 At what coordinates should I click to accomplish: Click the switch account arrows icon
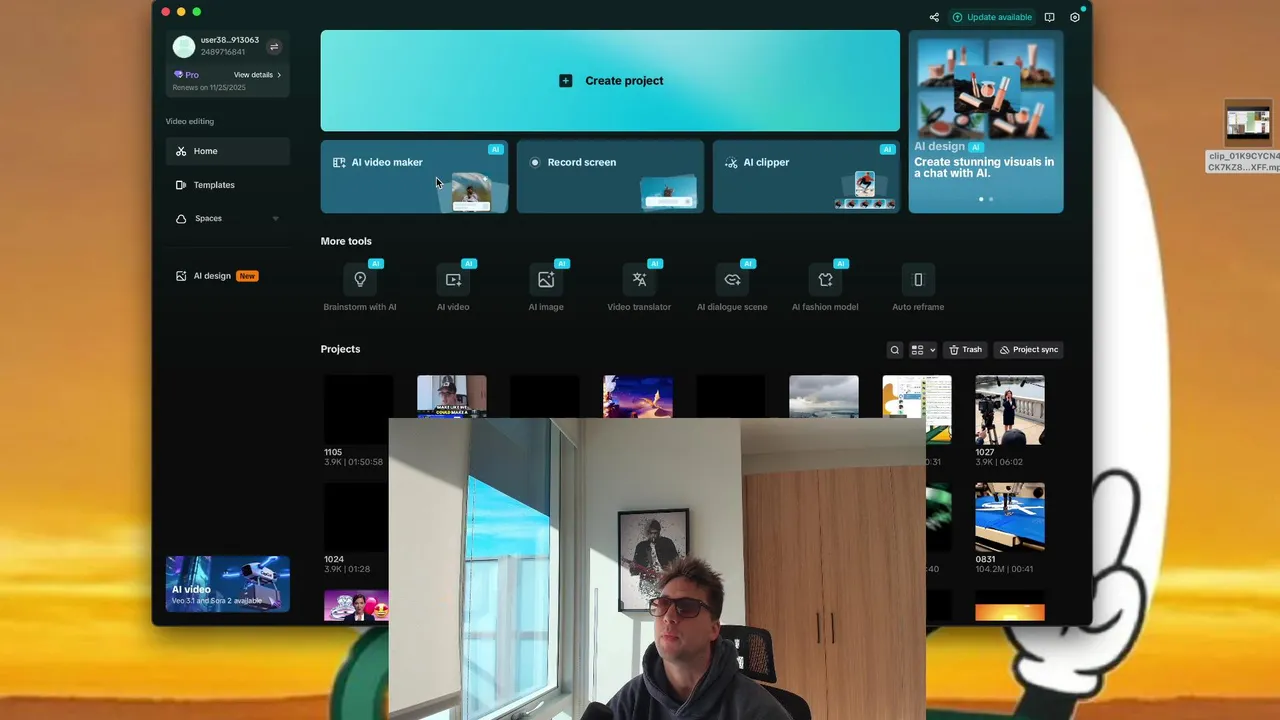point(274,46)
